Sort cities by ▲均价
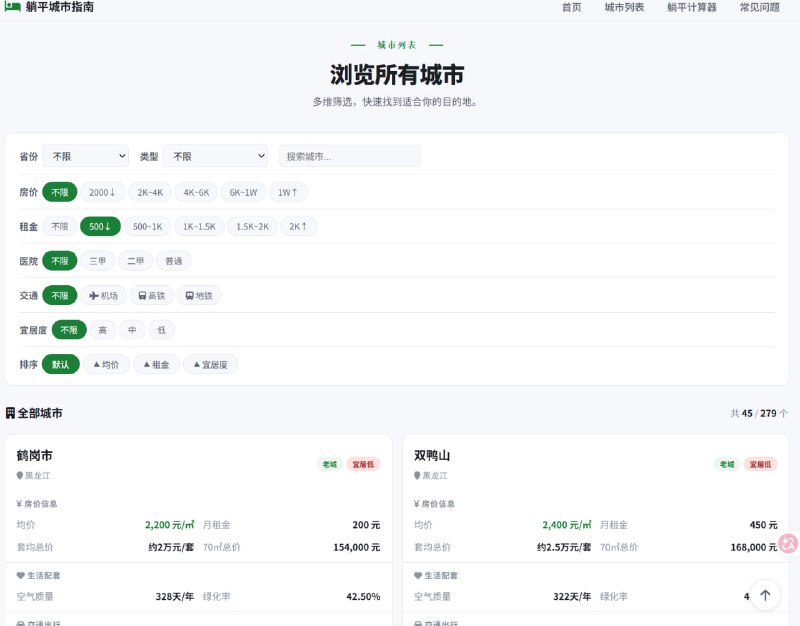The height and width of the screenshot is (626, 800). 106,364
